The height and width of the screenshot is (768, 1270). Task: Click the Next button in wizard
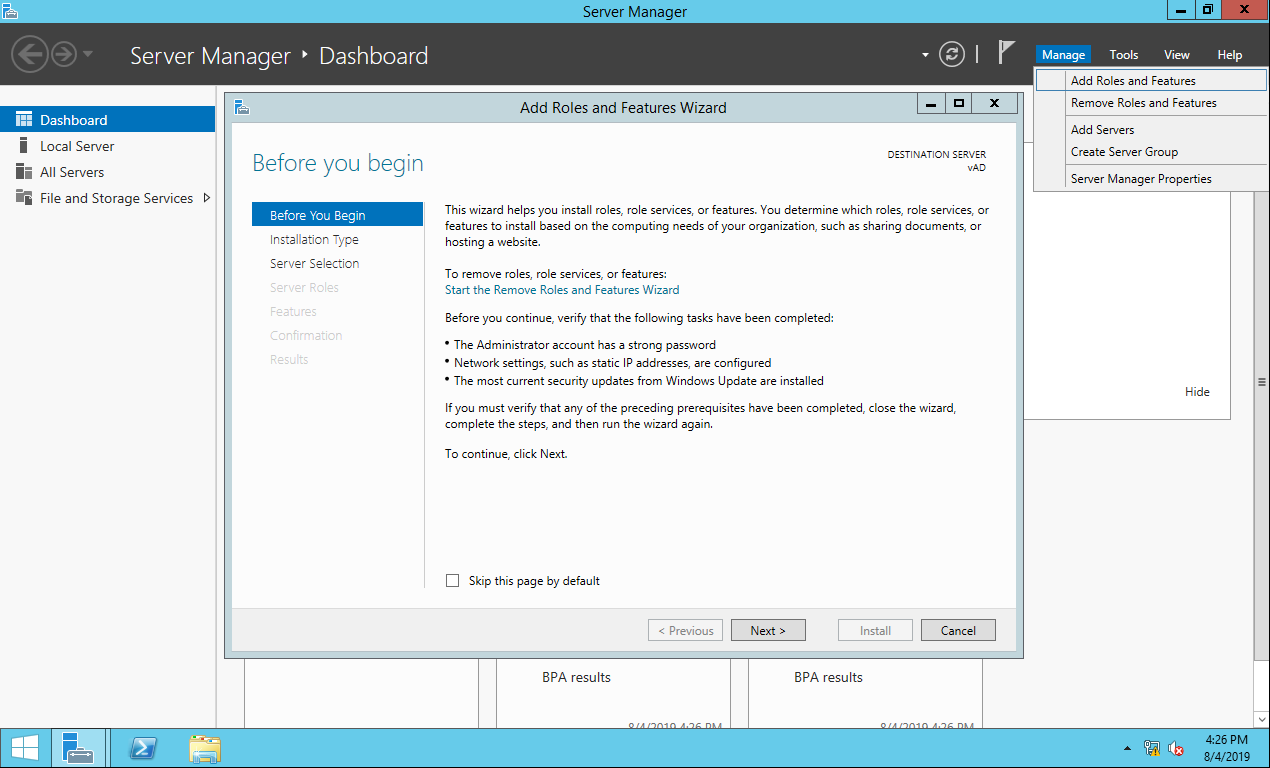[x=768, y=630]
